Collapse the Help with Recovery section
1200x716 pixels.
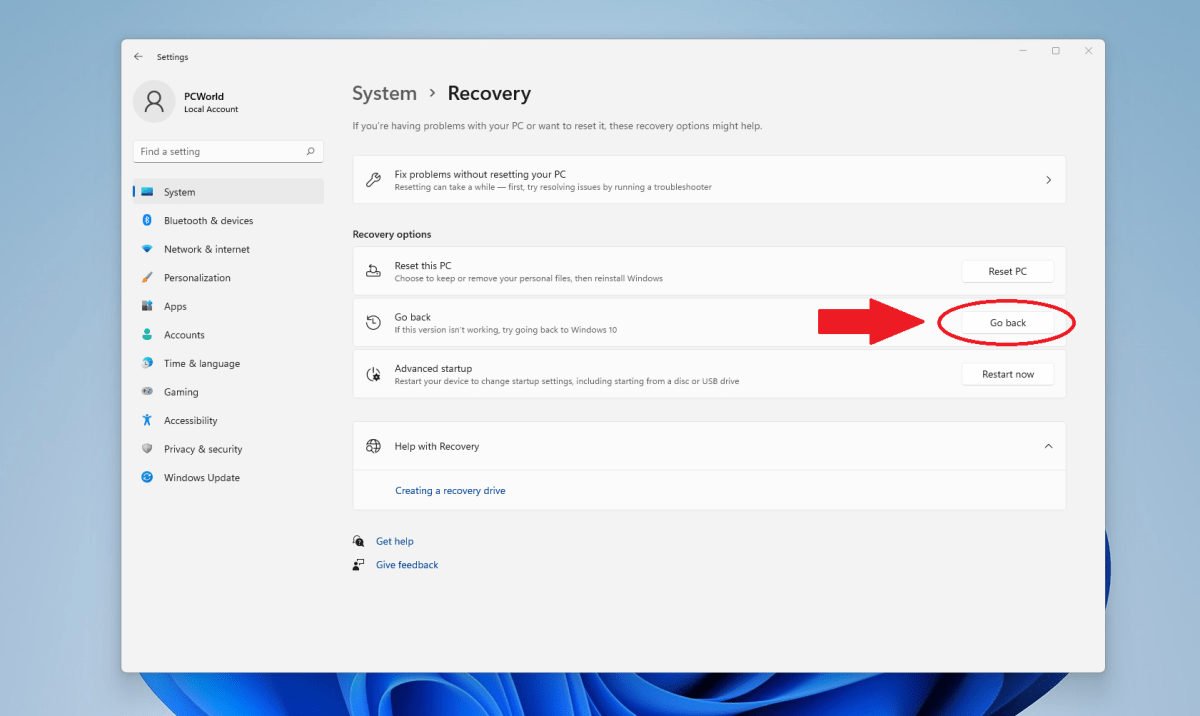[1048, 446]
